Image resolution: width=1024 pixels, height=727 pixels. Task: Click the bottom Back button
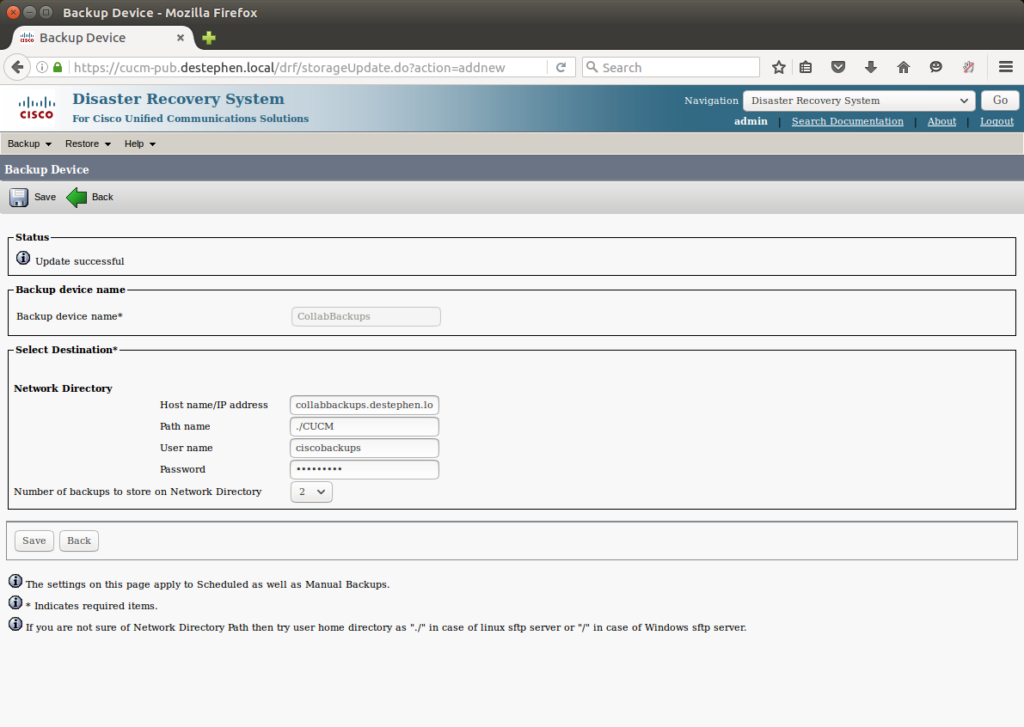click(x=79, y=541)
